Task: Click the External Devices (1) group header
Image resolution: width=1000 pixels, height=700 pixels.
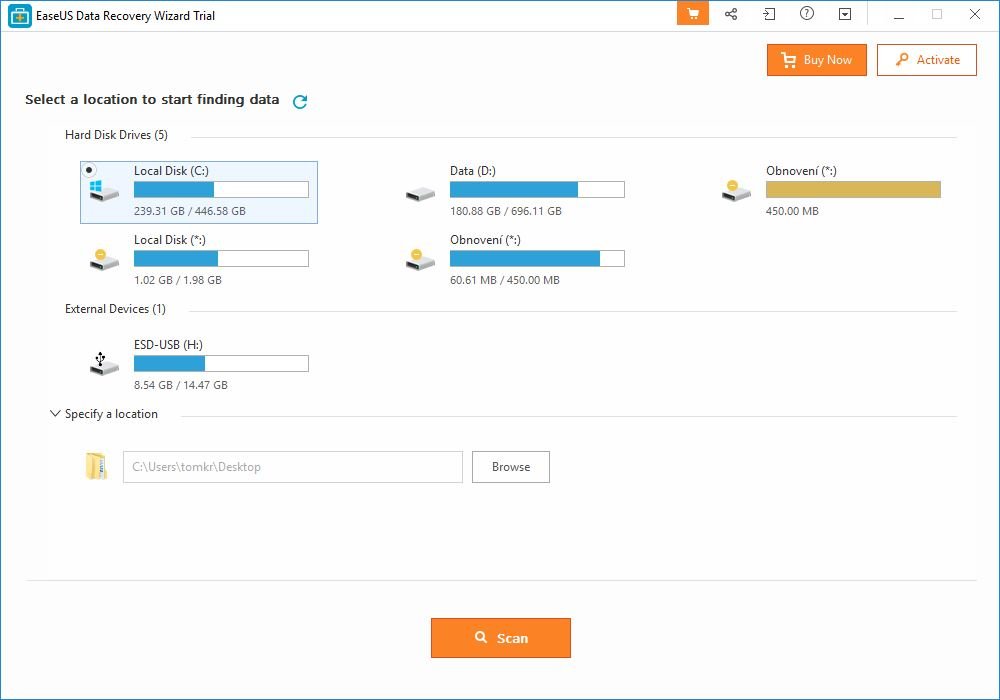Action: click(x=115, y=309)
